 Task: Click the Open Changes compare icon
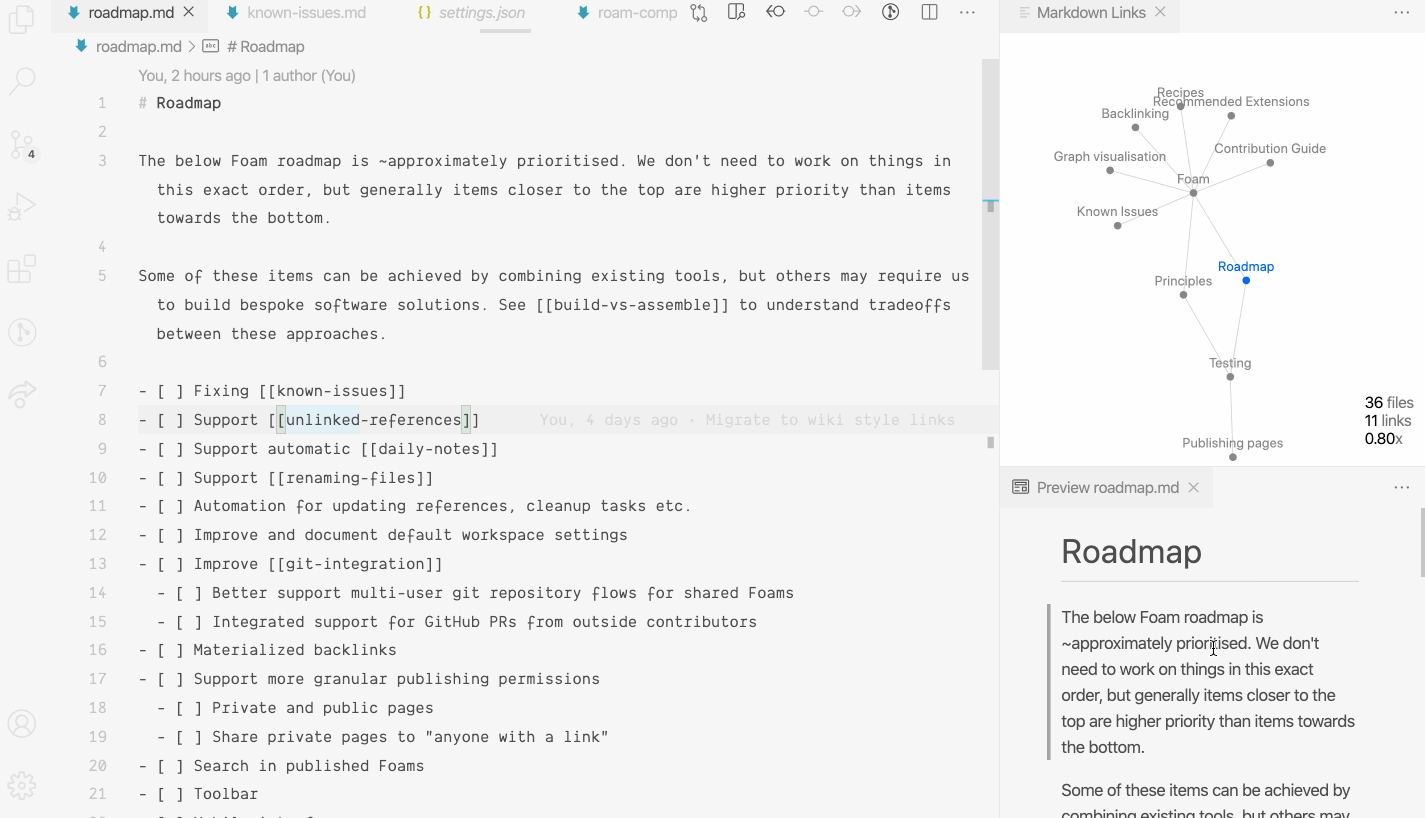click(699, 13)
